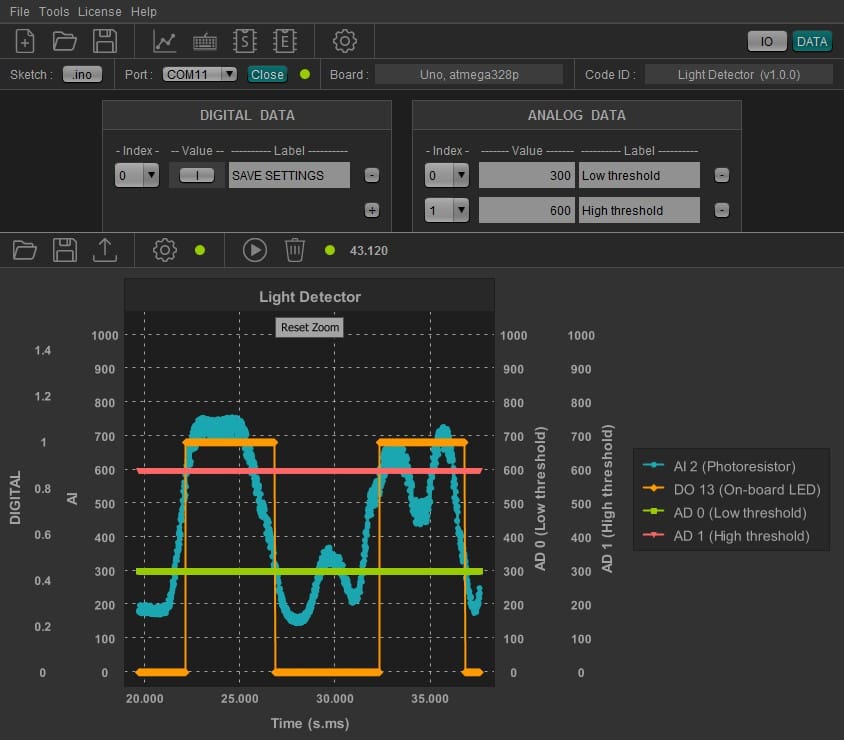This screenshot has height=740, width=844.
Task: Create a new file with the New icon
Action: (x=25, y=41)
